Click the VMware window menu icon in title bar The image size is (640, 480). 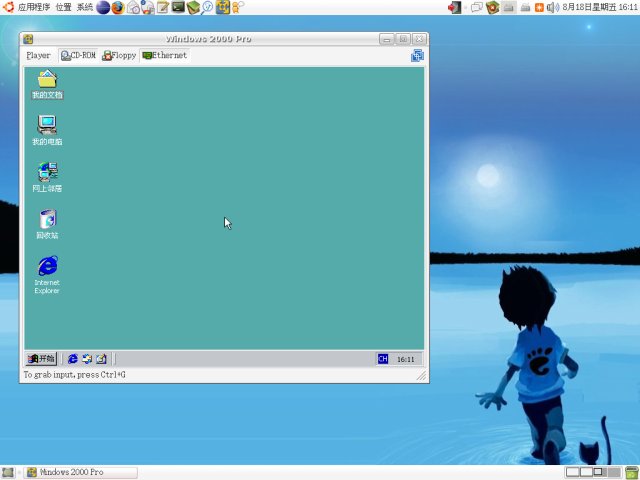coord(28,39)
